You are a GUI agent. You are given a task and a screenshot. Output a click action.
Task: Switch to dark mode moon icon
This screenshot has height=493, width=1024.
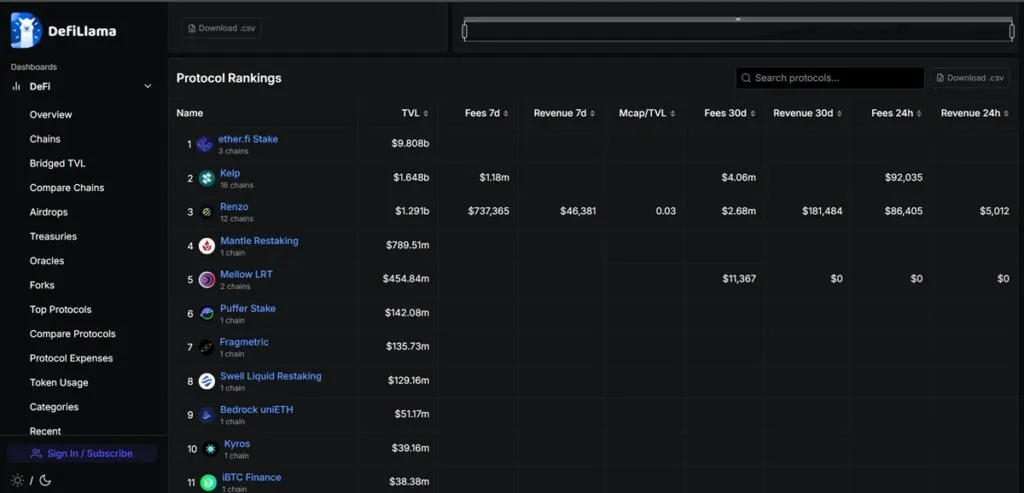[45, 481]
